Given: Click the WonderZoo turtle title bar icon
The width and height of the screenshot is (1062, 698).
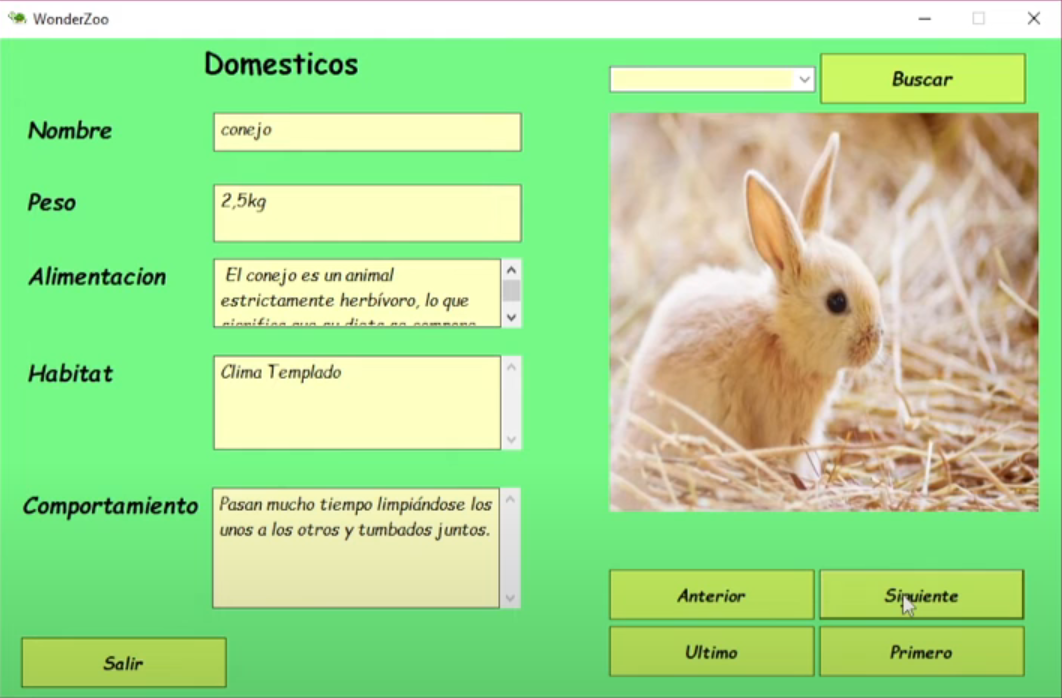Looking at the screenshot, I should click(17, 18).
